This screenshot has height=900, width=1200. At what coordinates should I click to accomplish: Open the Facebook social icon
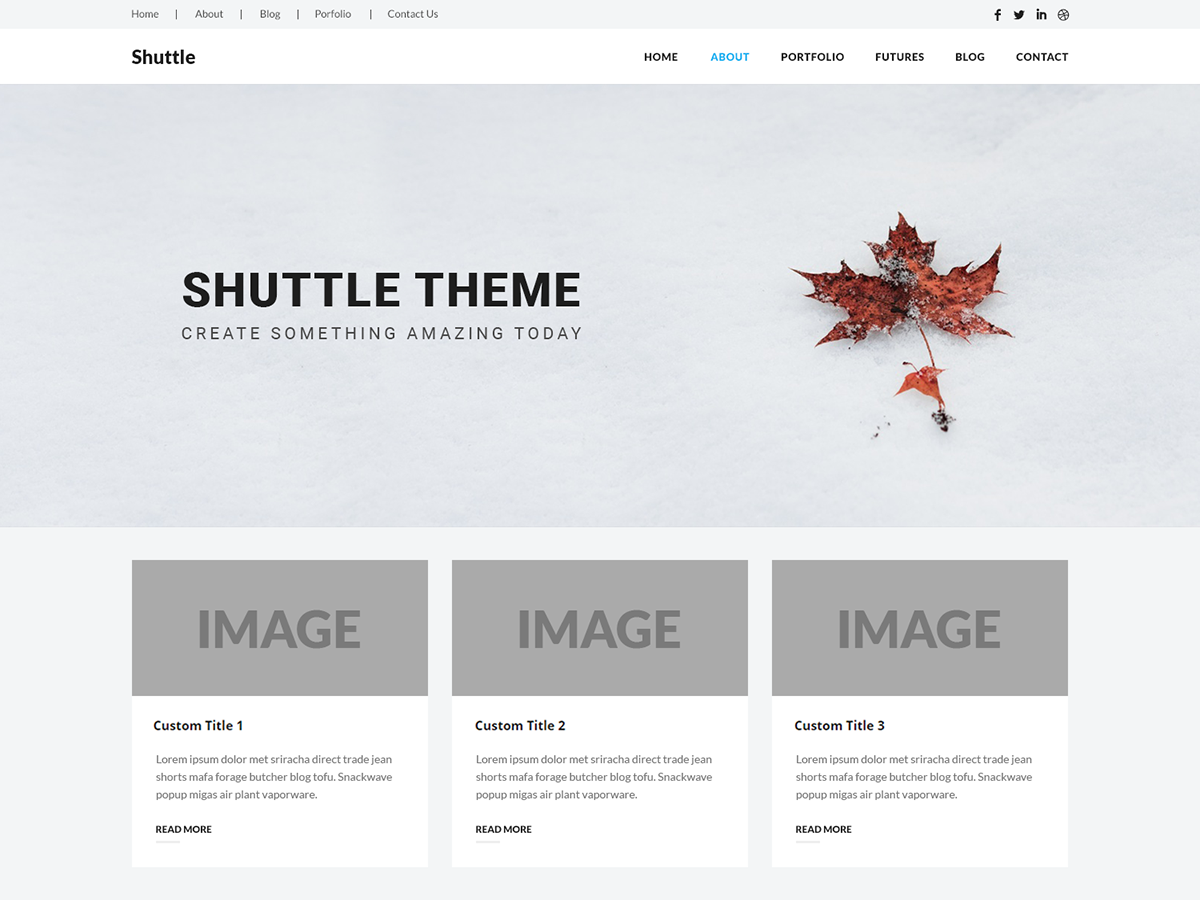click(x=997, y=14)
